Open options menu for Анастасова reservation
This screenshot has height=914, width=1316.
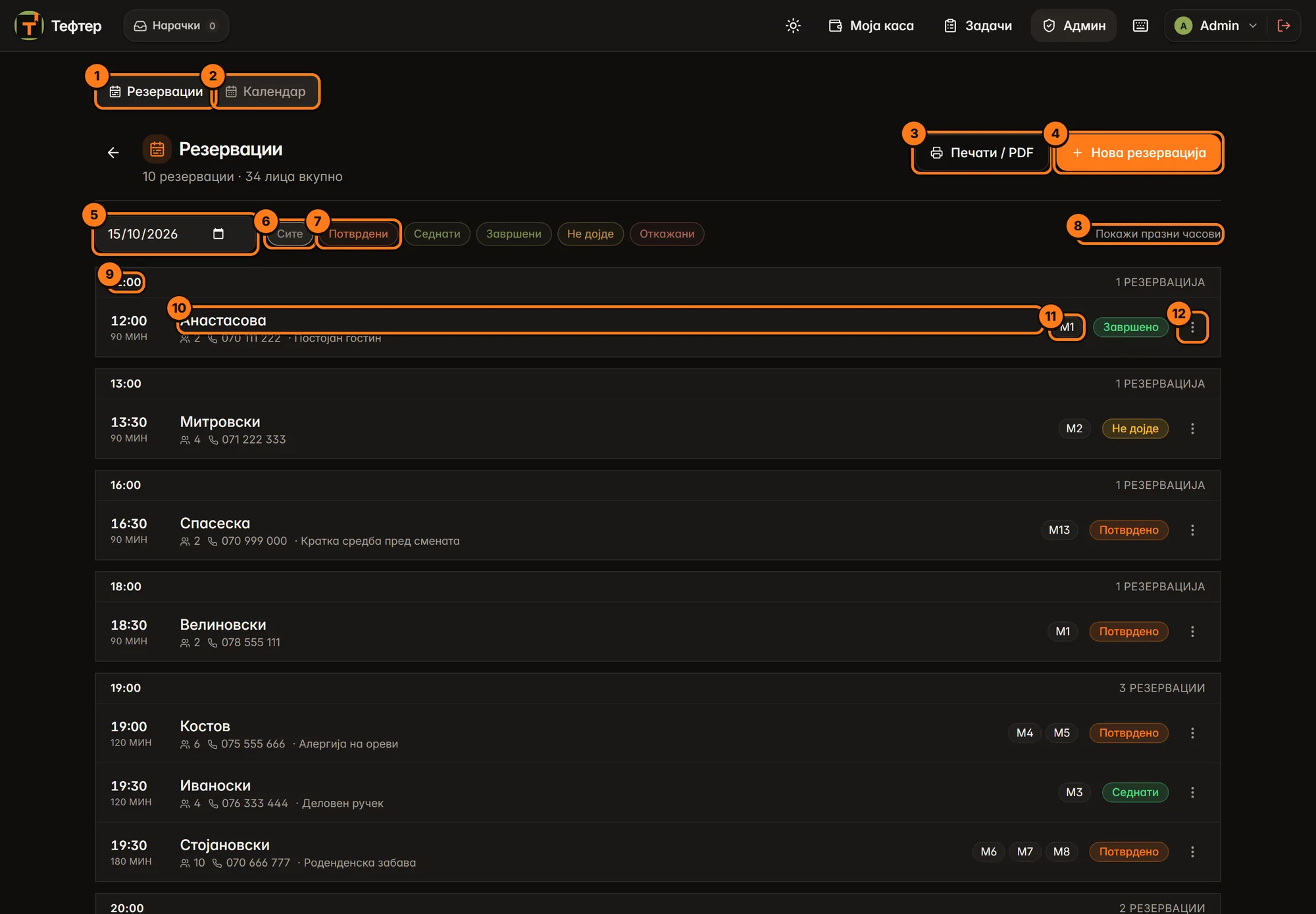[1192, 327]
